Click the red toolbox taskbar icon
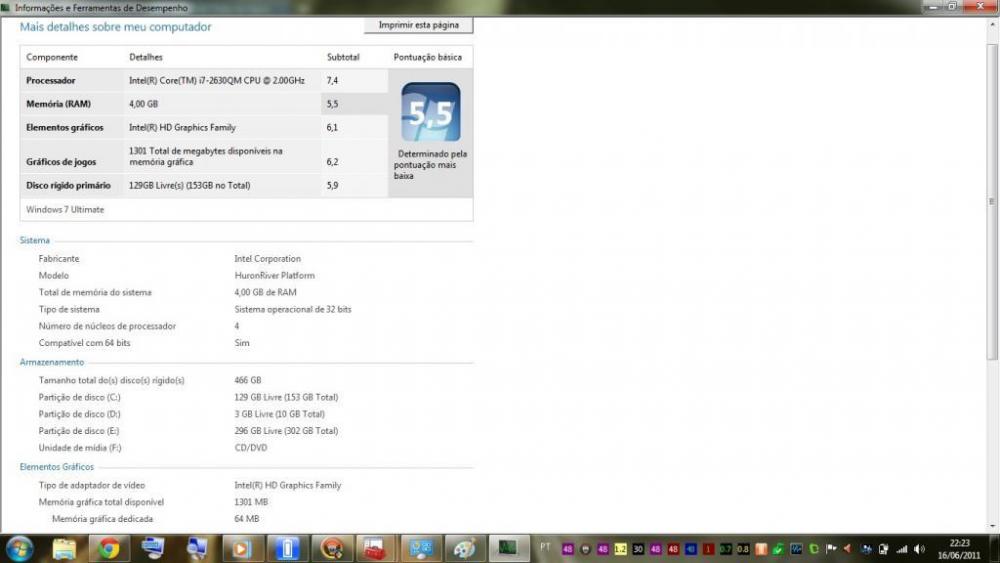The width and height of the screenshot is (1000, 563). [x=375, y=548]
